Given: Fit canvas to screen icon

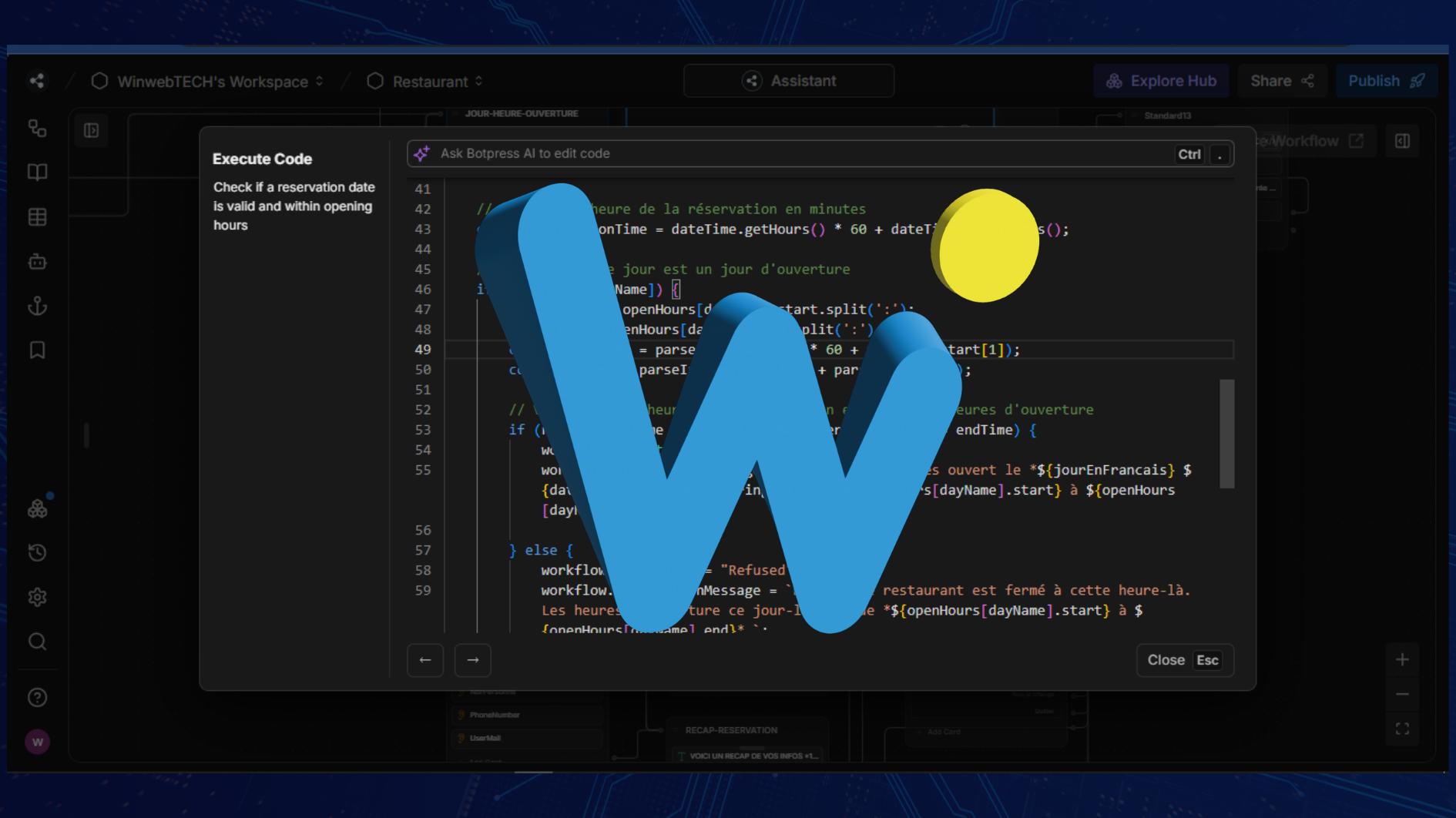Looking at the screenshot, I should tap(1402, 729).
